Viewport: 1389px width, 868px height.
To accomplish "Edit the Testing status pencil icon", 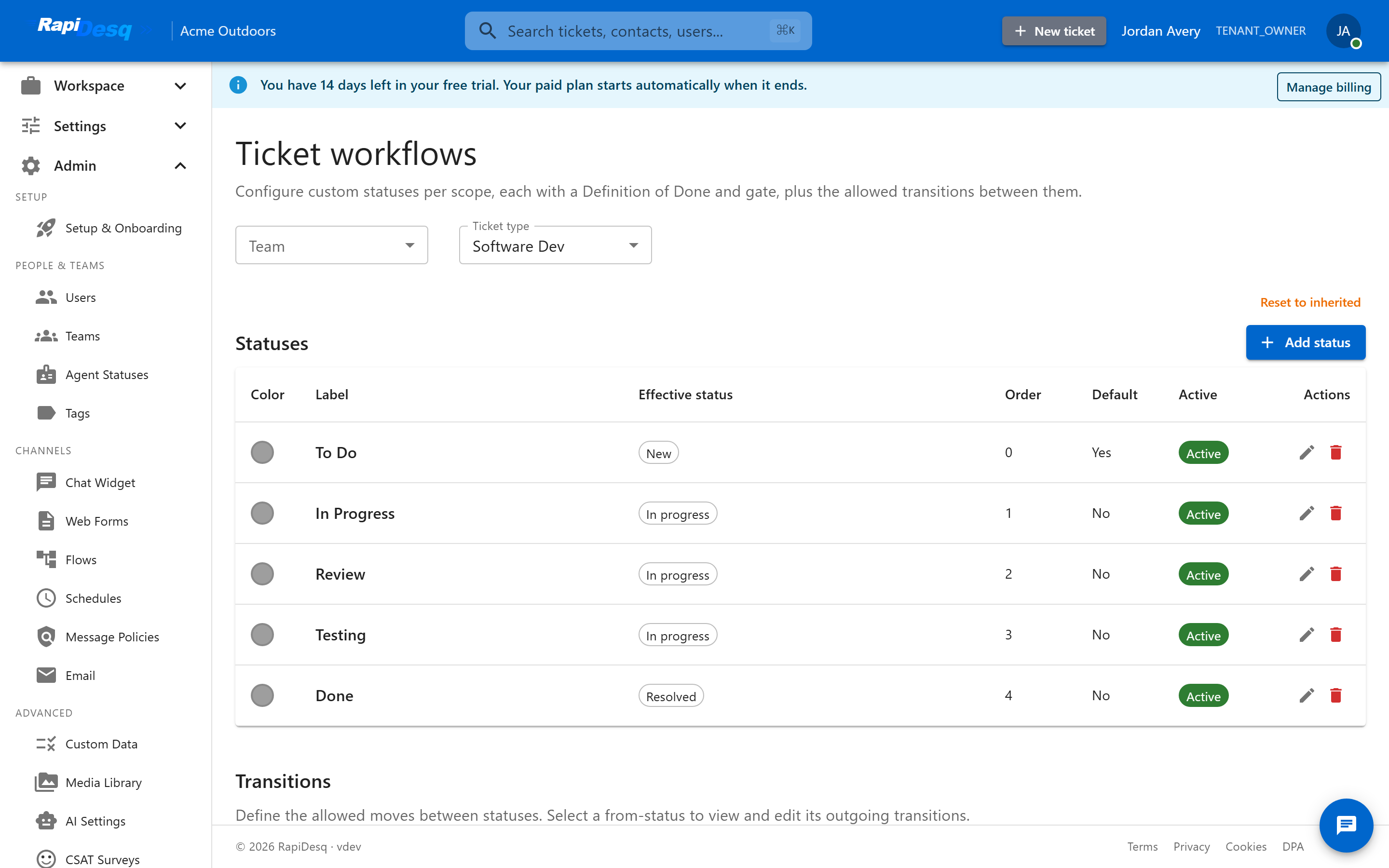I will (1307, 635).
